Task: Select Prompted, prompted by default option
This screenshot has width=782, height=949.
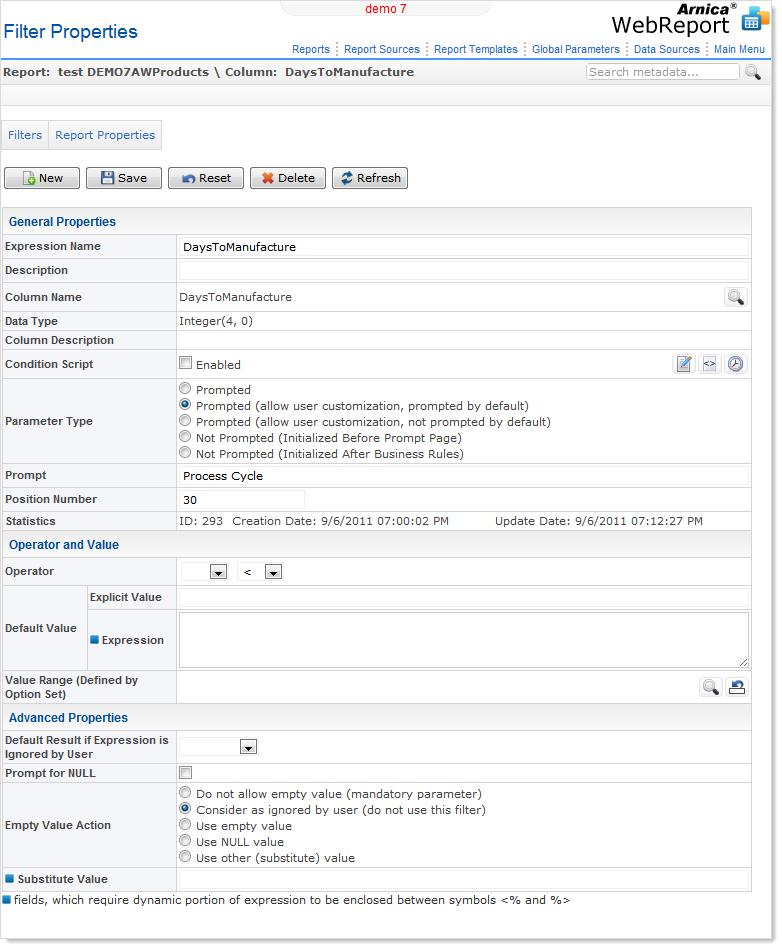Action: 185,404
